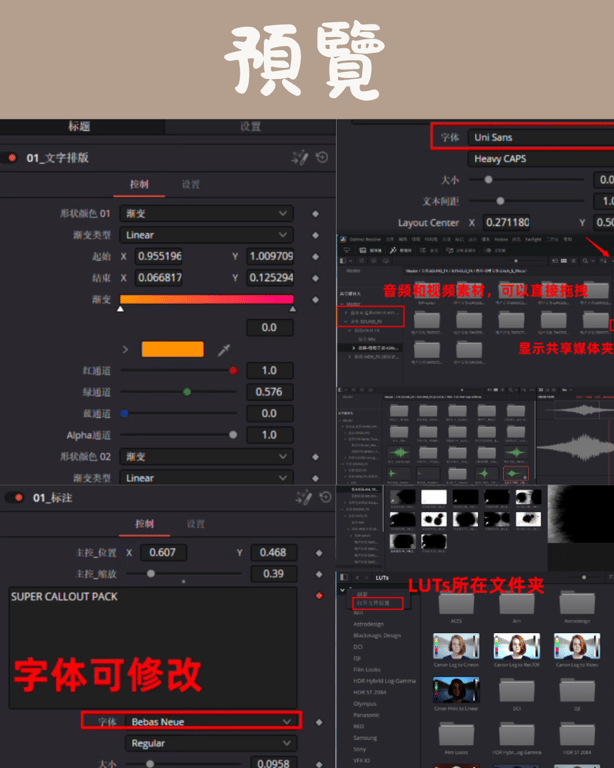Click the 绿通道 value field 0.576

(x=270, y=392)
